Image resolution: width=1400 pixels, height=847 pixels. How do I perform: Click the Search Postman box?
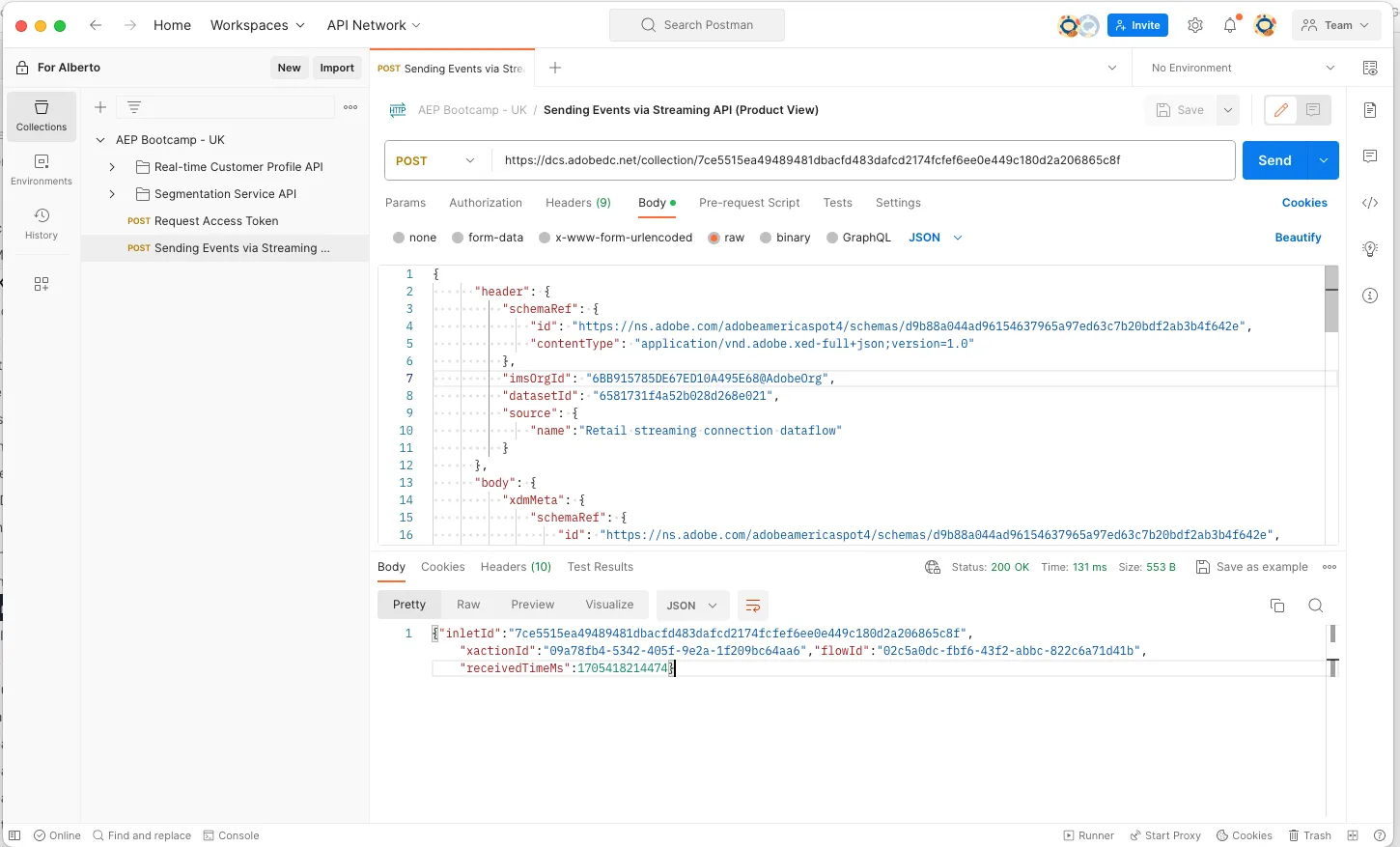pyautogui.click(x=697, y=25)
